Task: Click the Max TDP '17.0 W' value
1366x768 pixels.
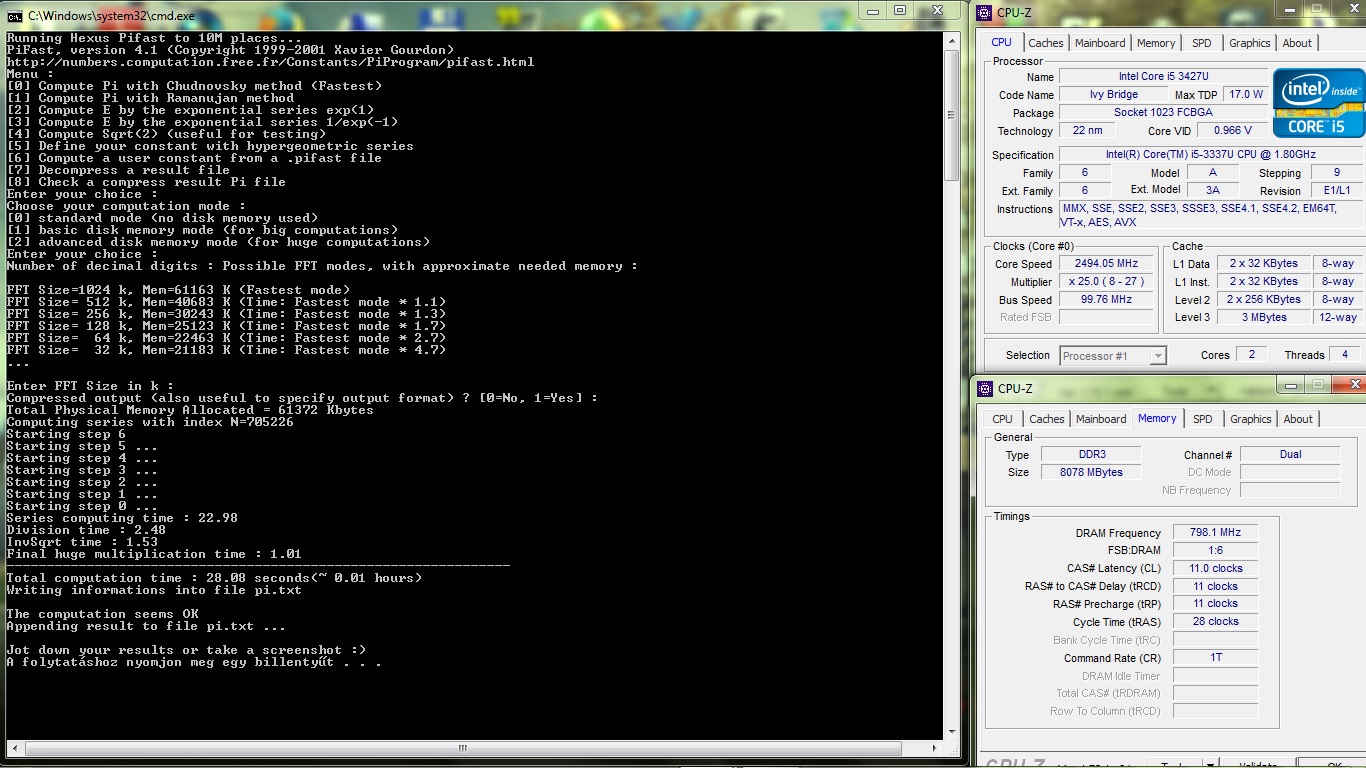Action: click(1245, 95)
